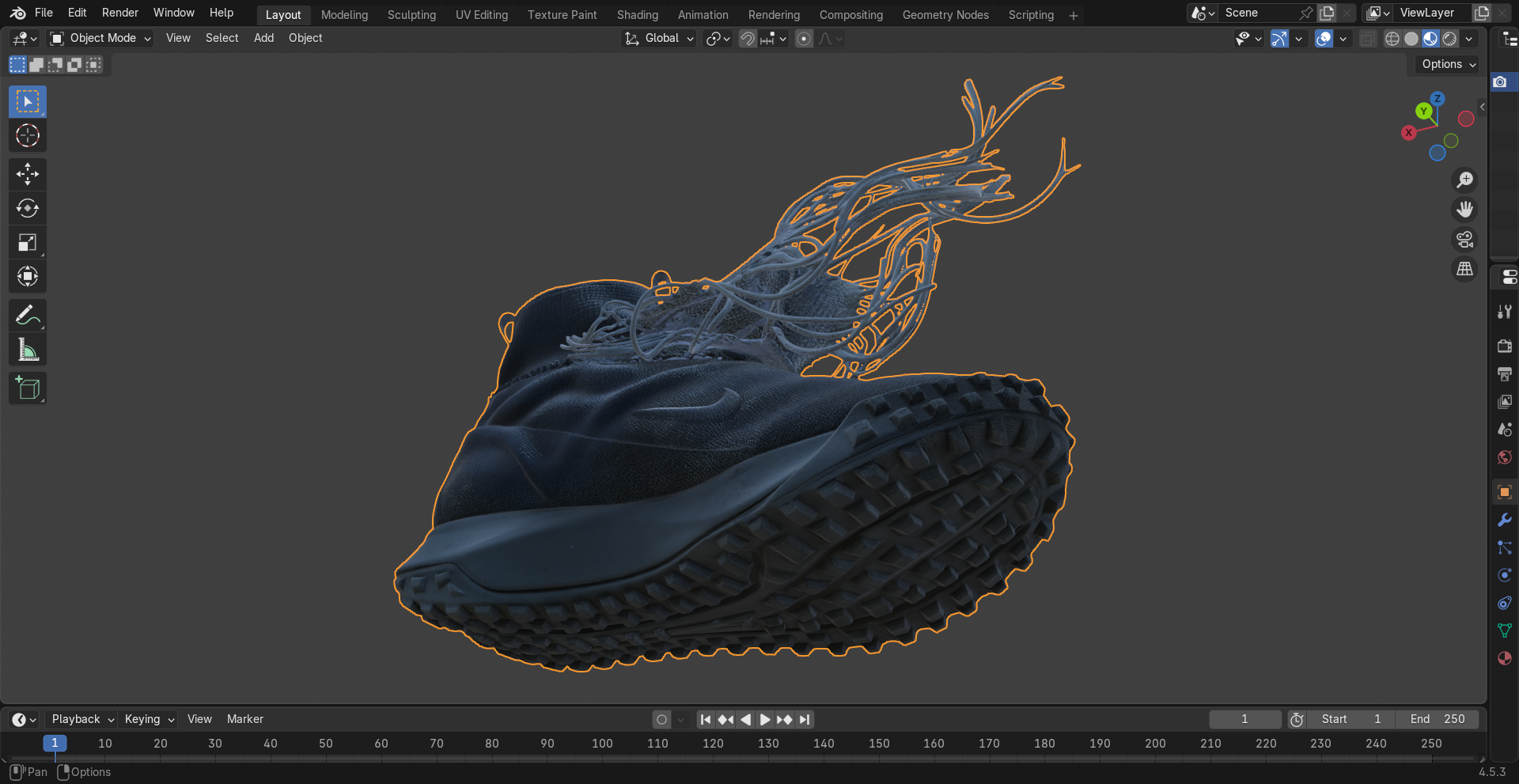Jump to next keyframe
The image size is (1519, 784).
point(785,719)
